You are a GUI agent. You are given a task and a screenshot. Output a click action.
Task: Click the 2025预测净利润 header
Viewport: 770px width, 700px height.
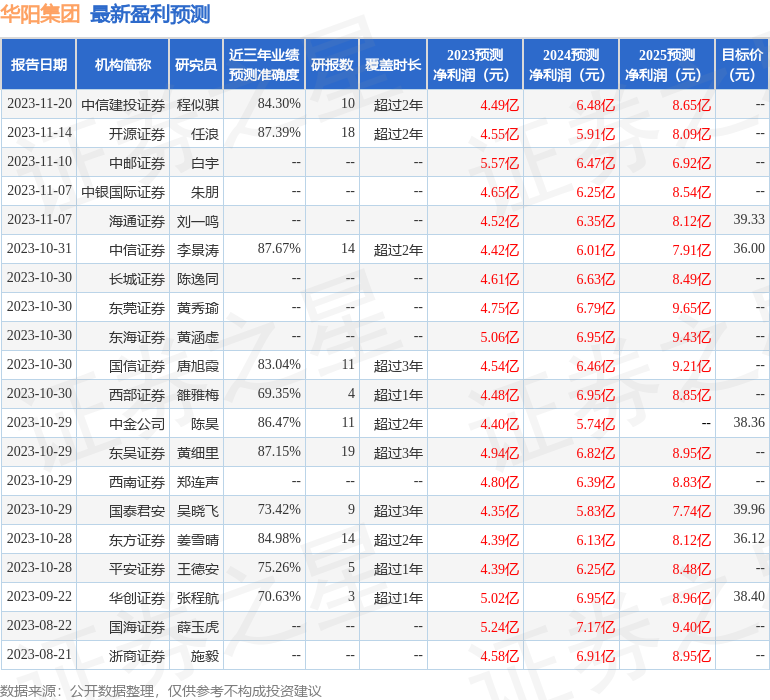click(x=667, y=65)
